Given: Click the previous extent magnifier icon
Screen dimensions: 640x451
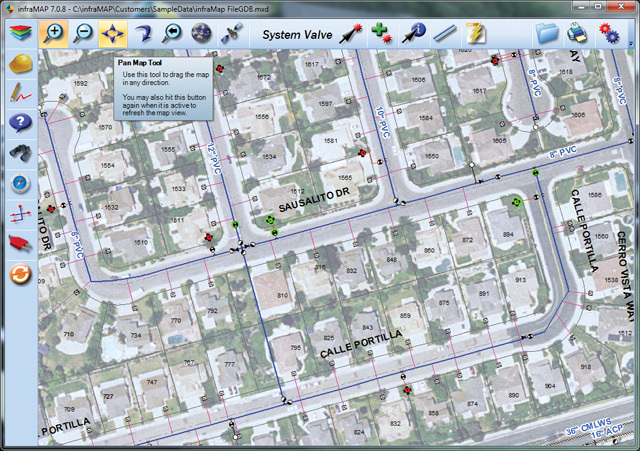Looking at the screenshot, I should tap(171, 33).
